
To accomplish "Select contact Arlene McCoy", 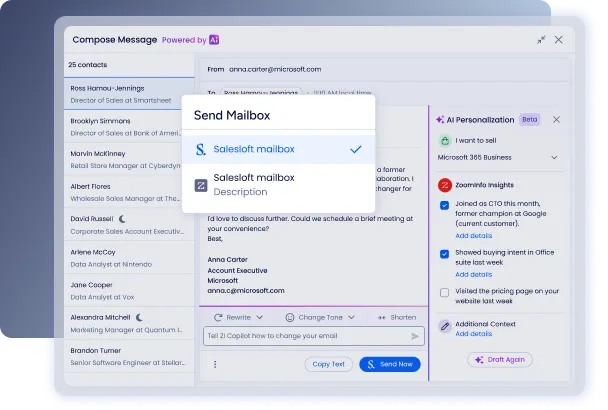I will (x=129, y=258).
